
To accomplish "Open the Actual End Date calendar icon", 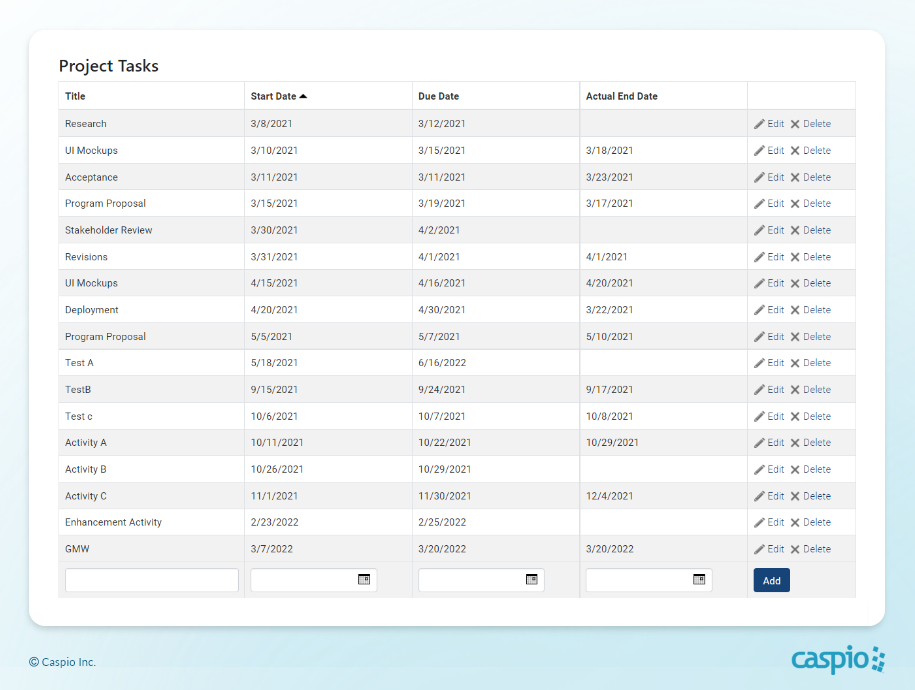I will pyautogui.click(x=699, y=579).
